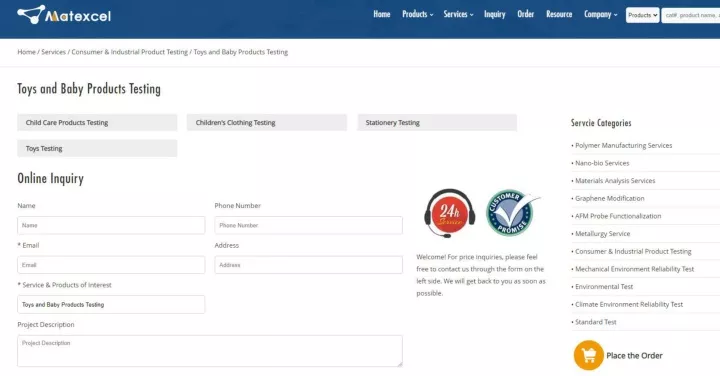Focus the Address input field
The image size is (720, 376).
point(309,265)
